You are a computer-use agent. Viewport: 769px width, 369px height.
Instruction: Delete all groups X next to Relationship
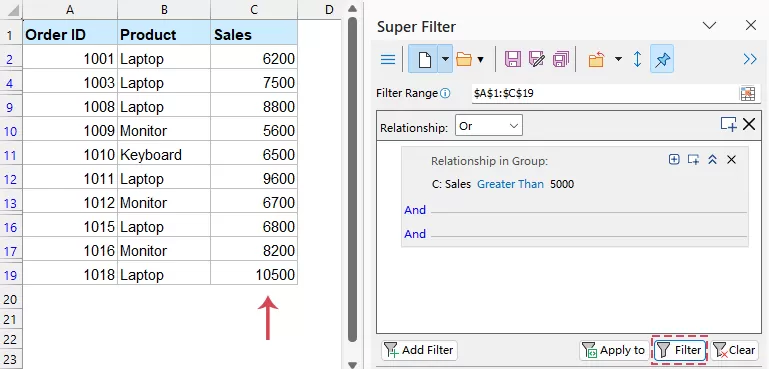point(749,125)
